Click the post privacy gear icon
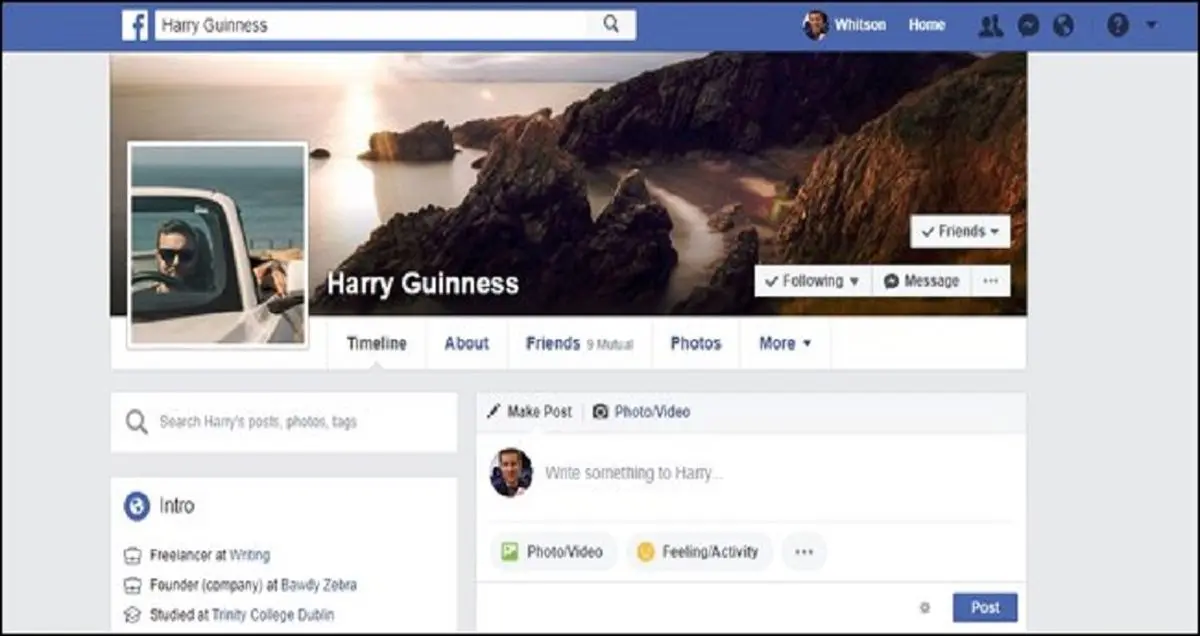The width and height of the screenshot is (1200, 636). [x=925, y=608]
